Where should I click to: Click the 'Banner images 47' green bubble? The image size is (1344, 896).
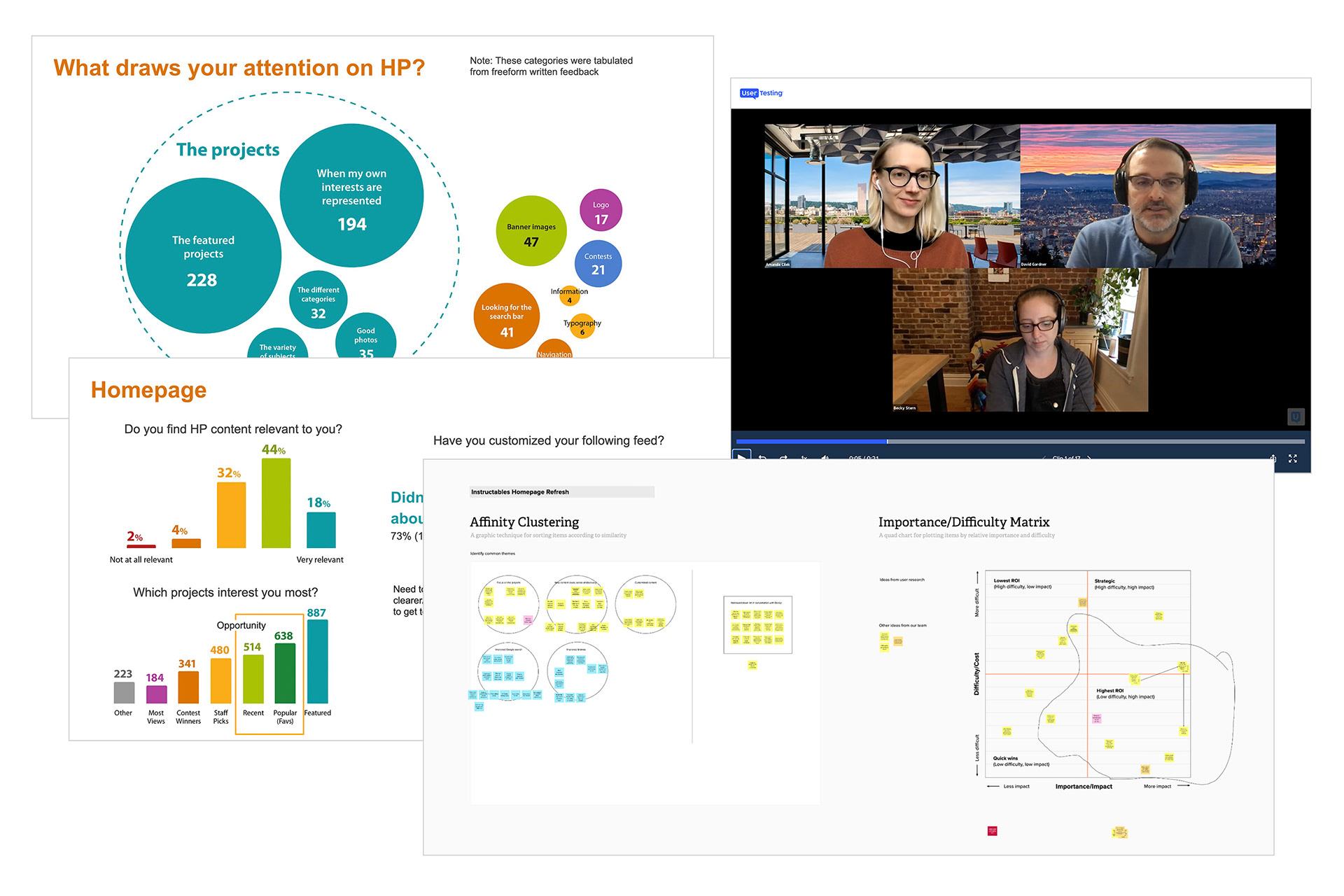click(531, 231)
